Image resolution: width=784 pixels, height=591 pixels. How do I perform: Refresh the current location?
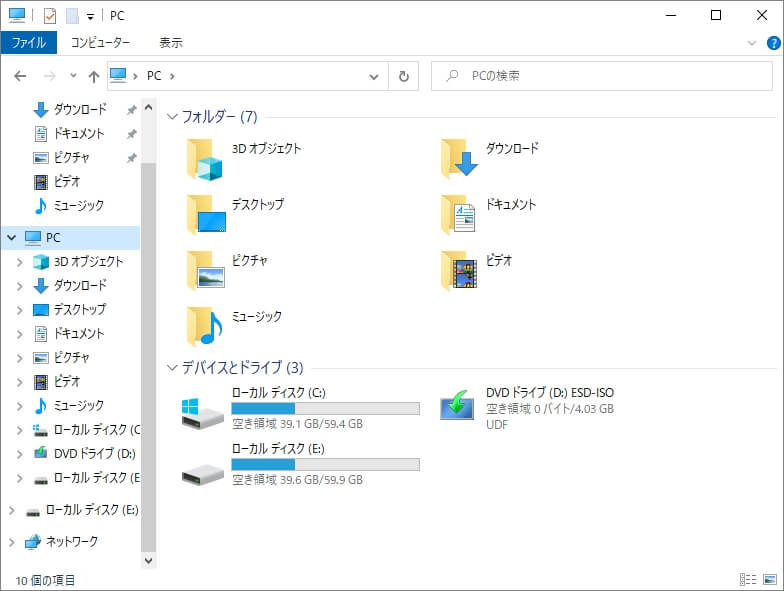pyautogui.click(x=404, y=76)
